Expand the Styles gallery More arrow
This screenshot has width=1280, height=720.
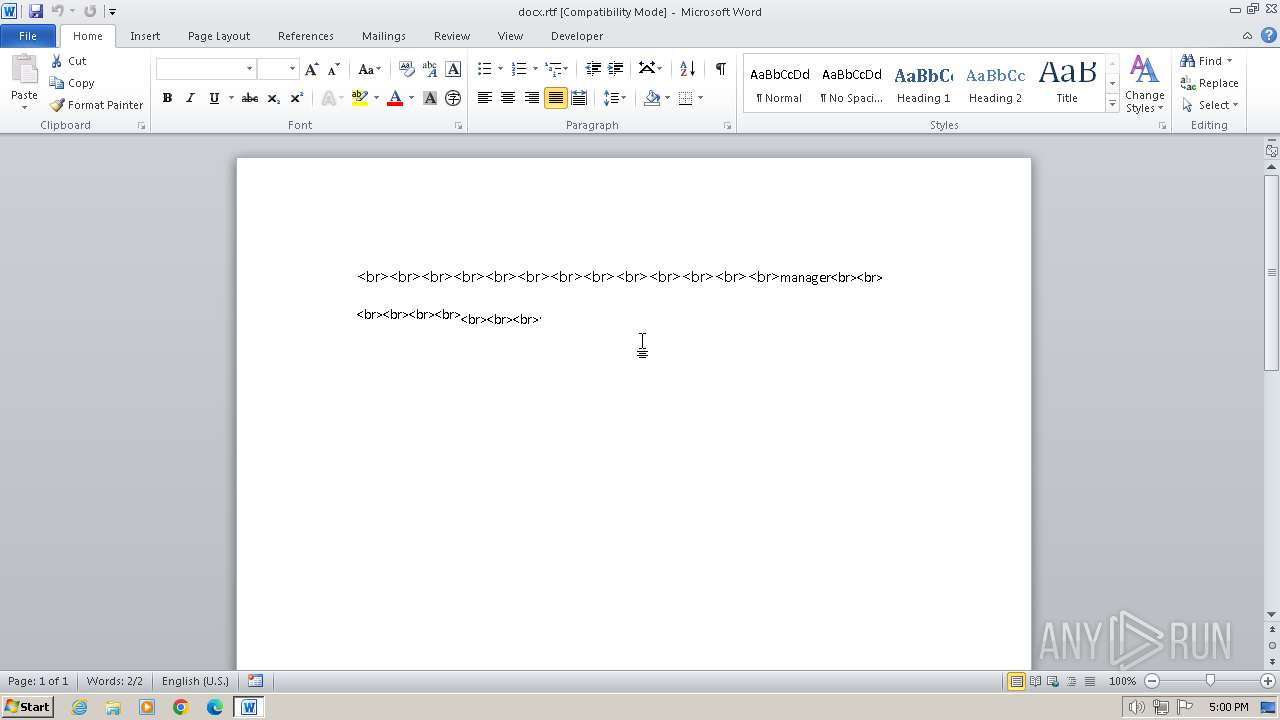click(1112, 104)
